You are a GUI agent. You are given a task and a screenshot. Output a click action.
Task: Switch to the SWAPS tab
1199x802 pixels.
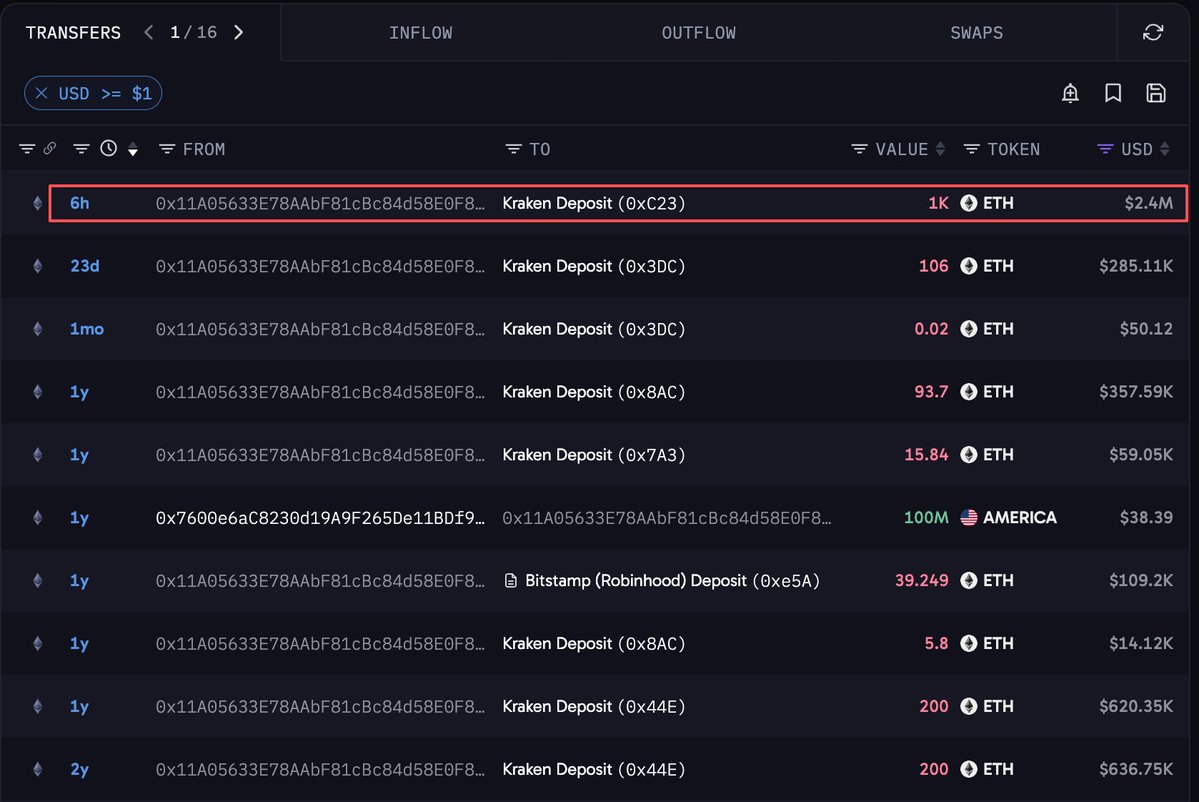click(976, 33)
